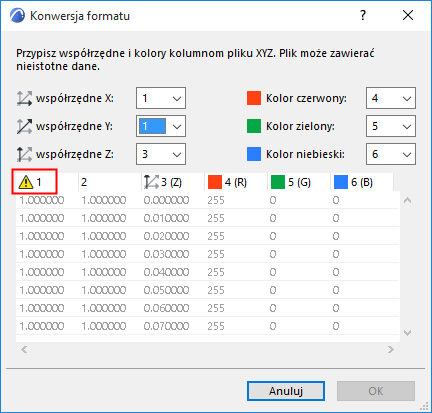Click the cell value 0.020000

(166, 236)
